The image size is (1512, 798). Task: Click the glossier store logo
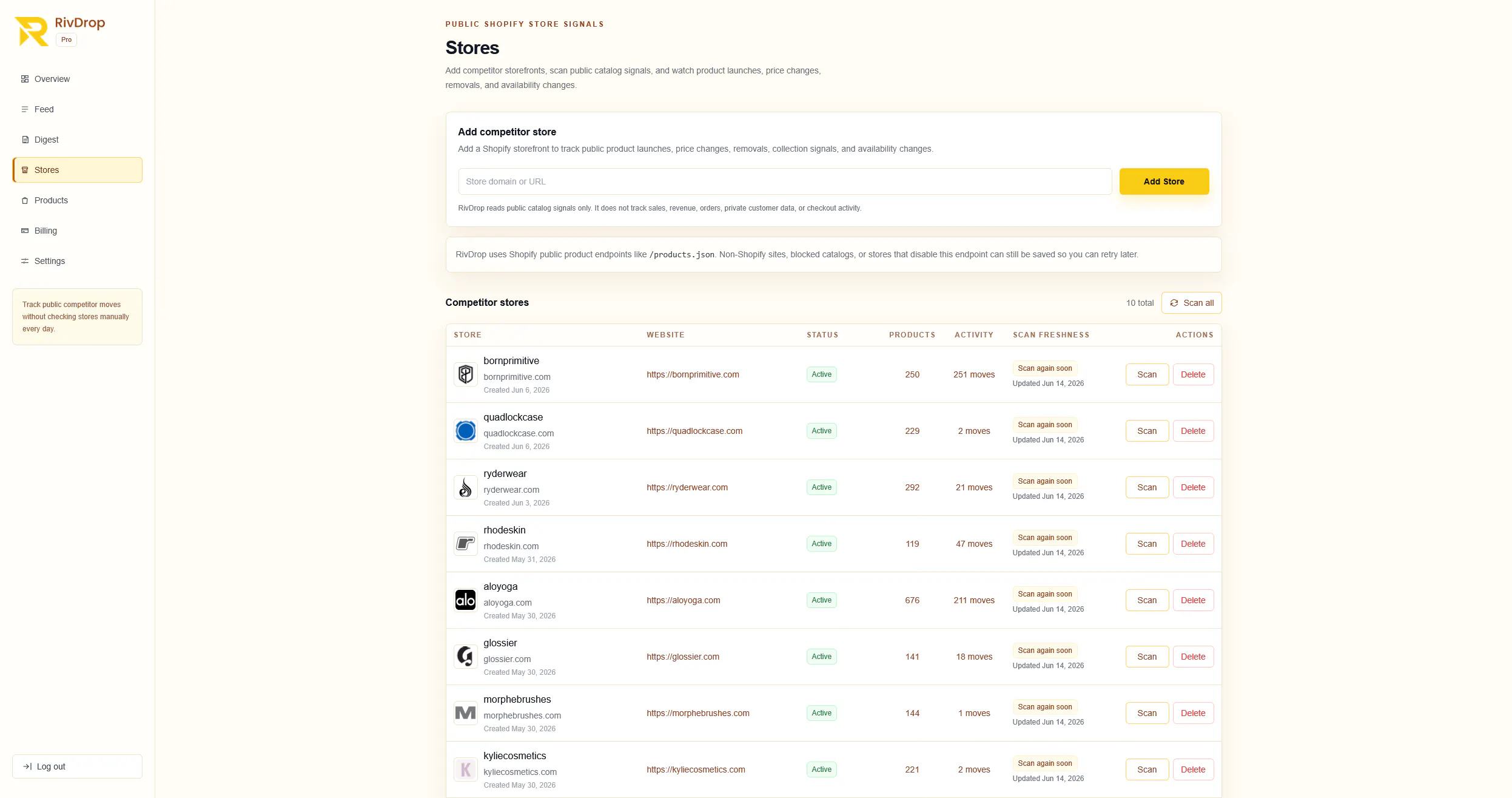pos(466,657)
